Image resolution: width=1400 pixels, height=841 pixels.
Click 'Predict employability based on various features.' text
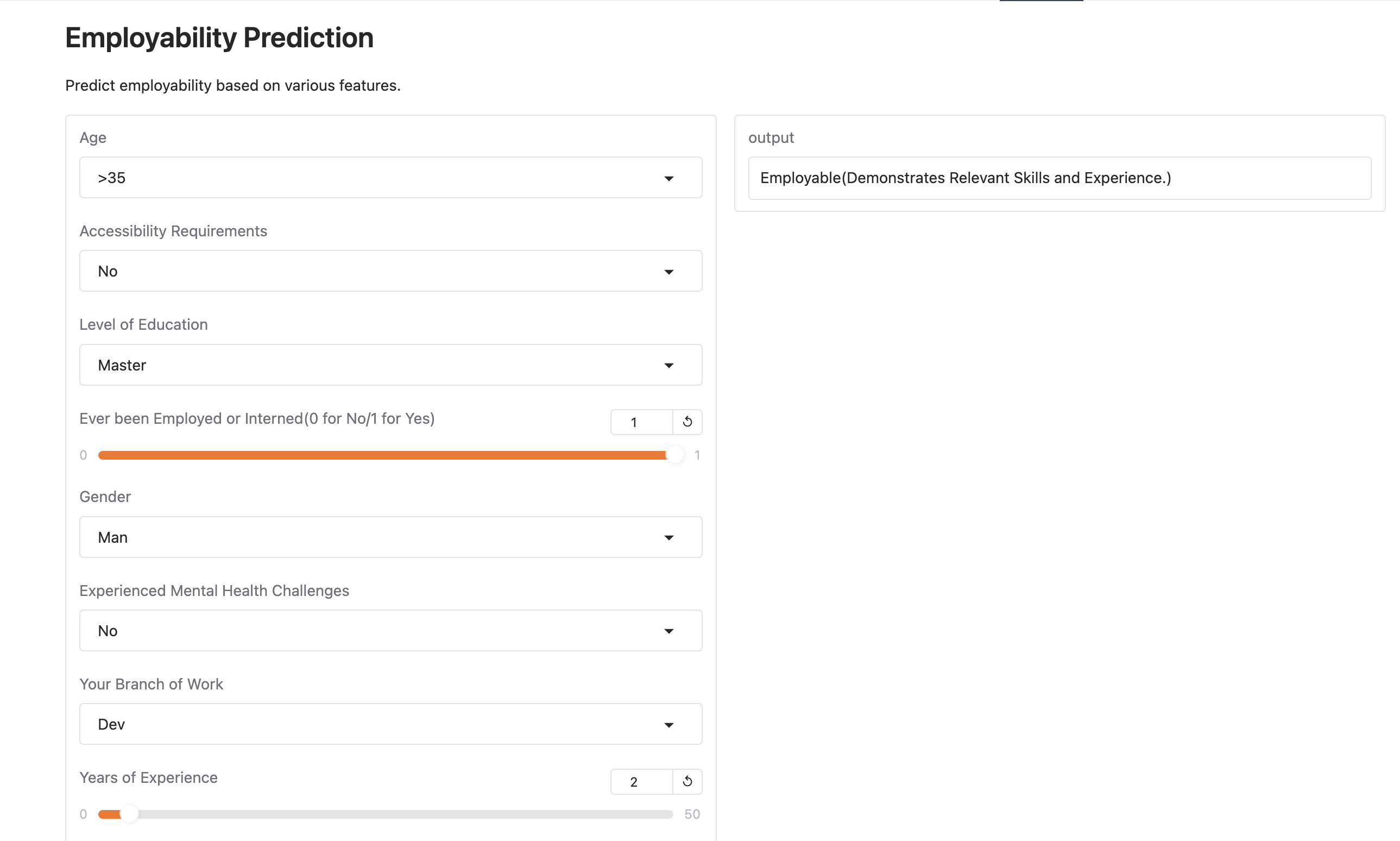tap(233, 86)
